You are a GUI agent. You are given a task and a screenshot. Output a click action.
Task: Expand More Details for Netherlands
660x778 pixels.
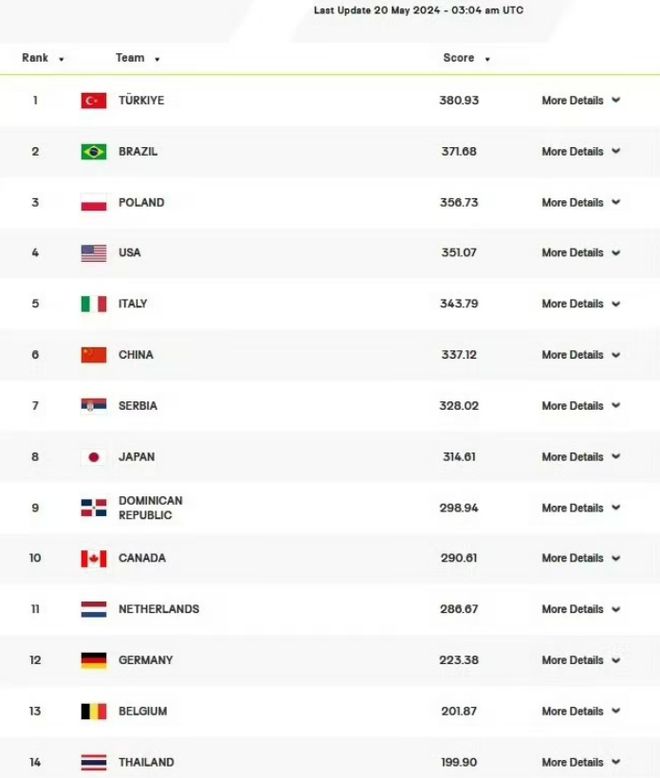581,609
